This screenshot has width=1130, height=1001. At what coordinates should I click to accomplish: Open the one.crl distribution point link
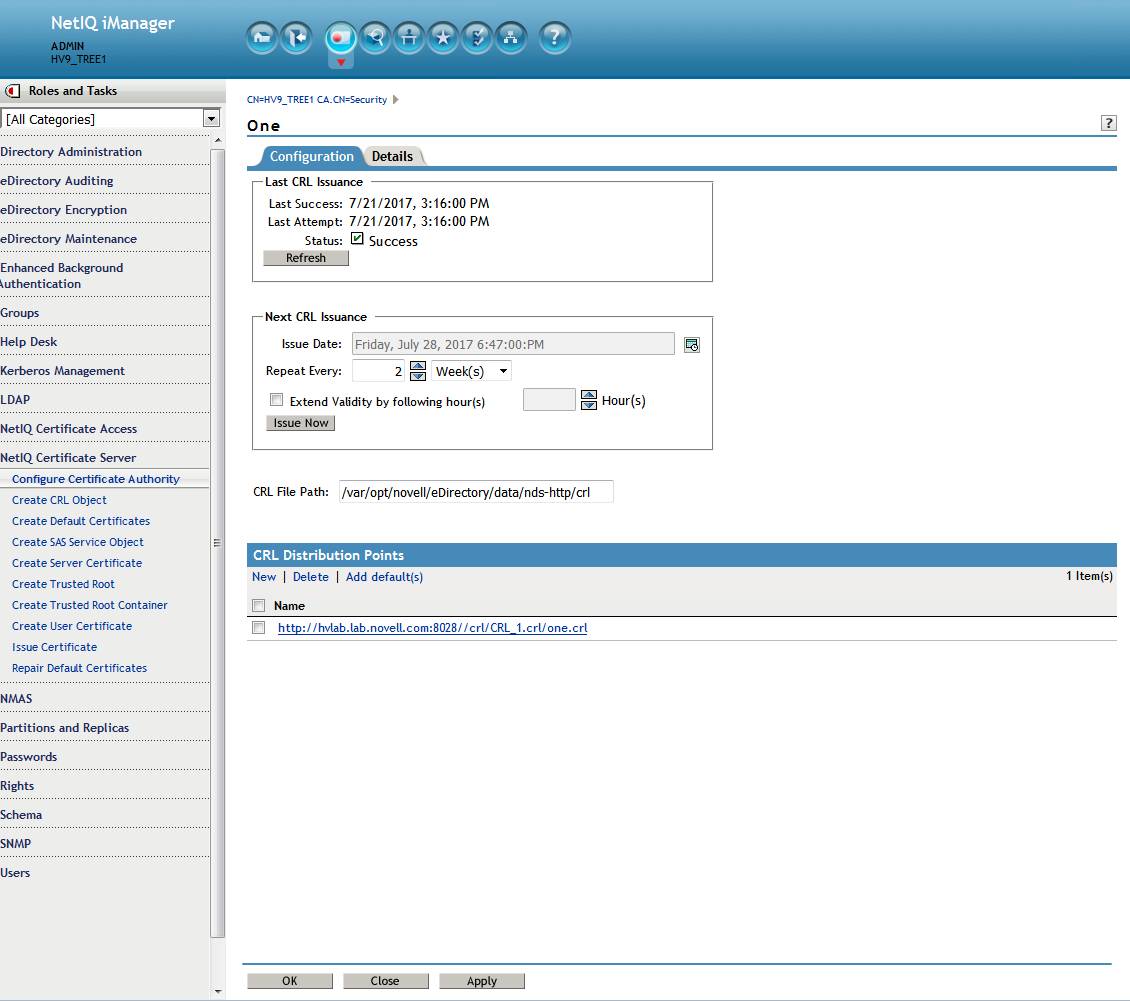click(x=432, y=628)
